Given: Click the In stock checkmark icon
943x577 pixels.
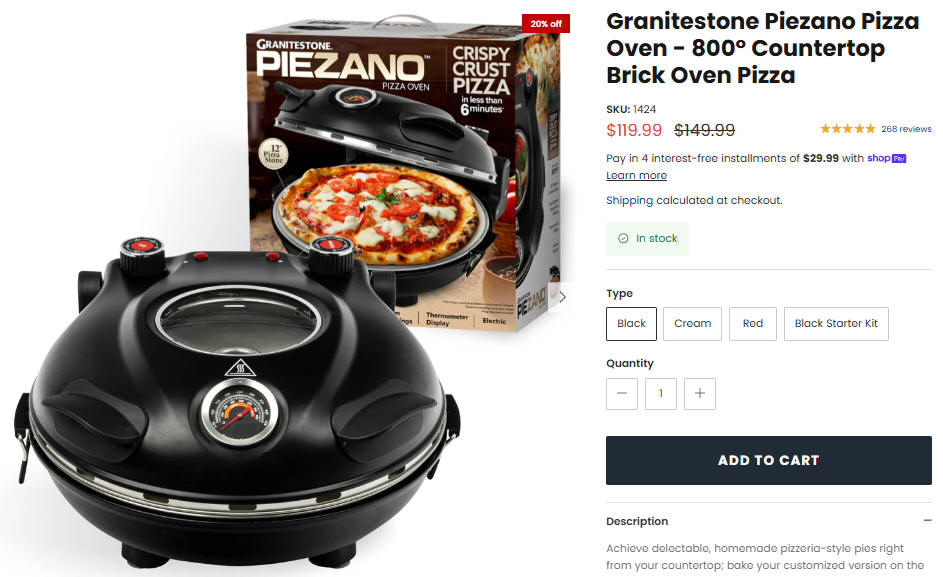Looking at the screenshot, I should [x=623, y=238].
